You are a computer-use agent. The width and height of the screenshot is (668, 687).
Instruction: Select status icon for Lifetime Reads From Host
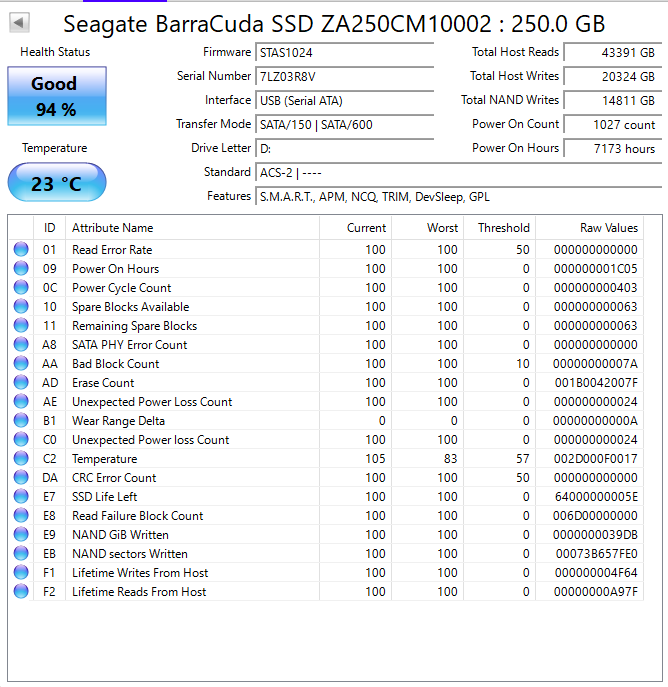(x=21, y=591)
